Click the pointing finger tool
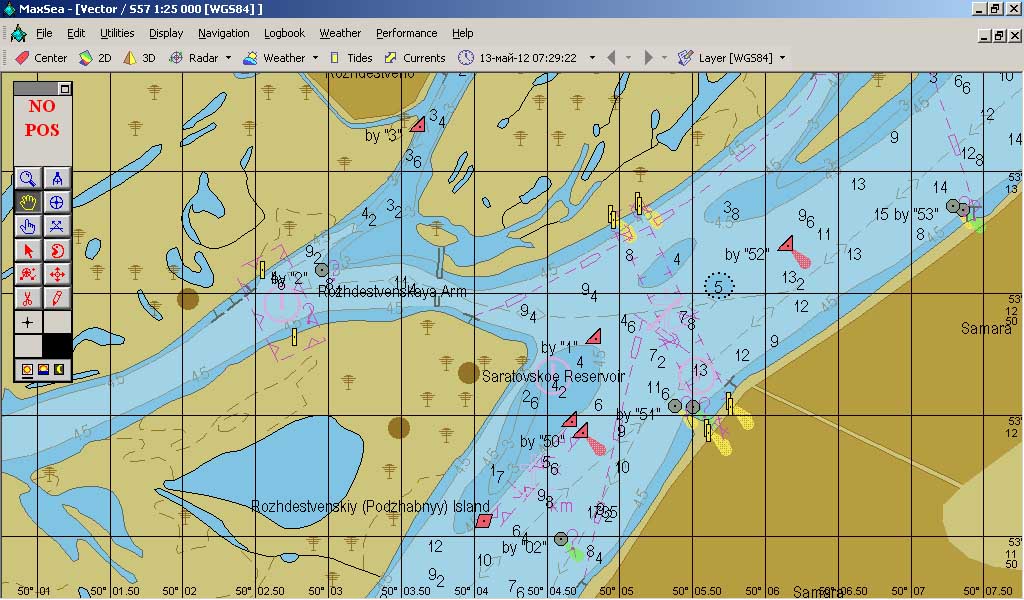 pos(28,226)
